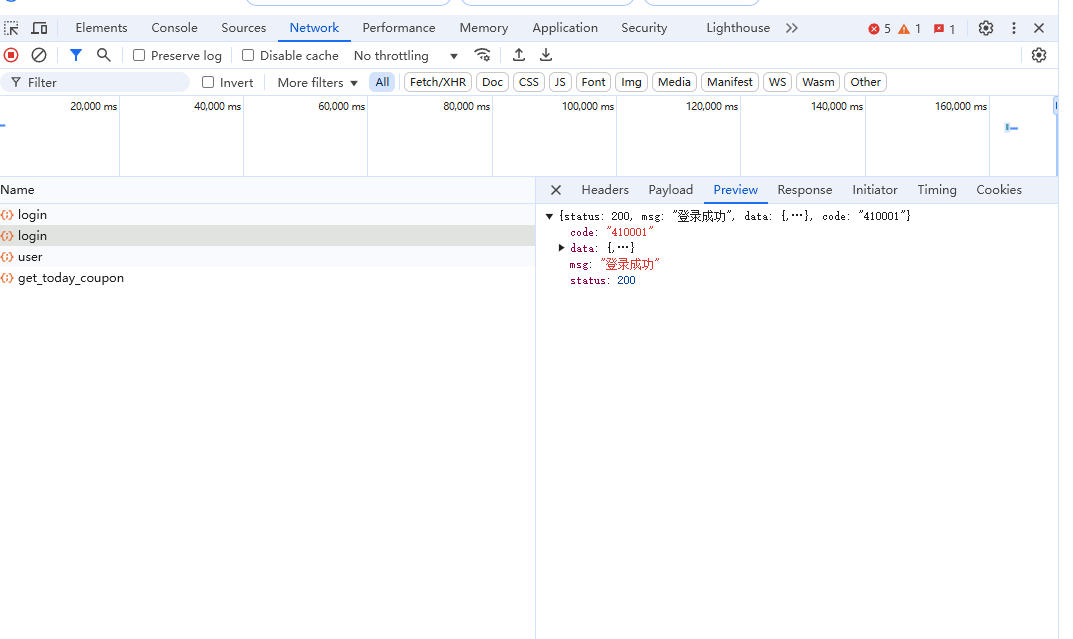Image resolution: width=1073 pixels, height=639 pixels.
Task: Open the No throttling dropdown
Action: pos(406,56)
